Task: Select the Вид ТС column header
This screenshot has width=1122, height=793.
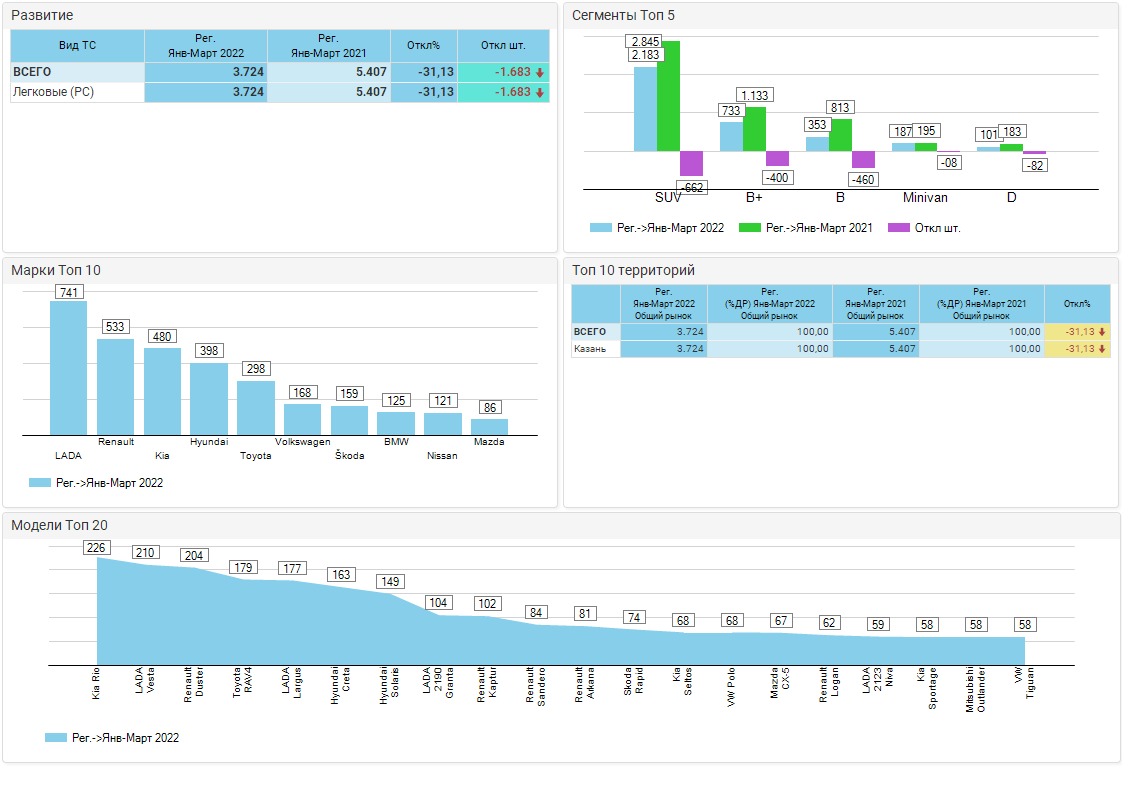Action: point(77,45)
